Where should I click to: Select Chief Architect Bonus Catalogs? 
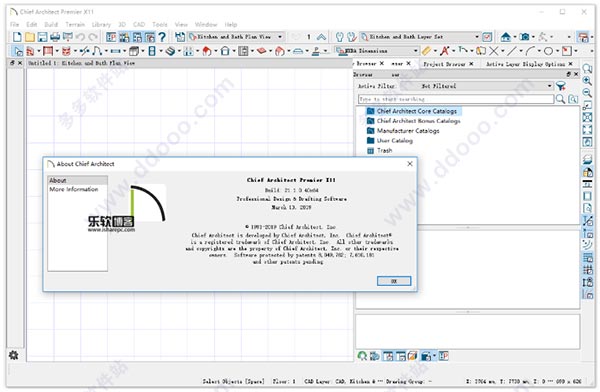tap(418, 121)
